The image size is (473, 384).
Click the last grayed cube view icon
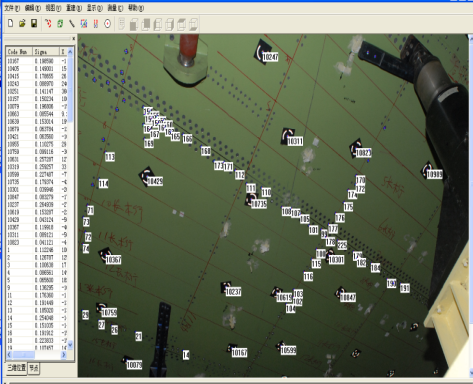tap(193, 24)
